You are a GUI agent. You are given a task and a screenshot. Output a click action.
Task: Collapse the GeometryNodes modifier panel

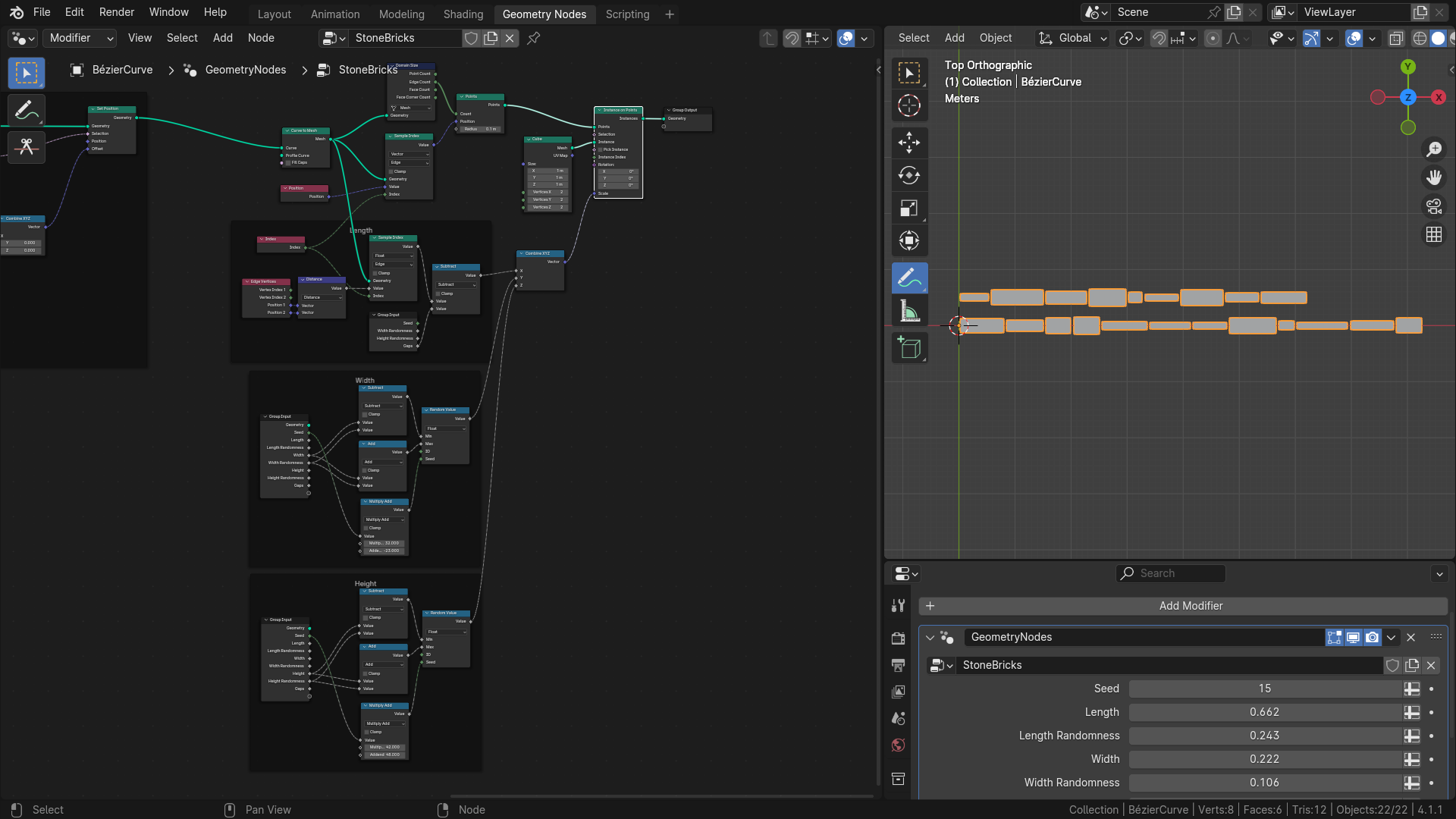pos(930,638)
